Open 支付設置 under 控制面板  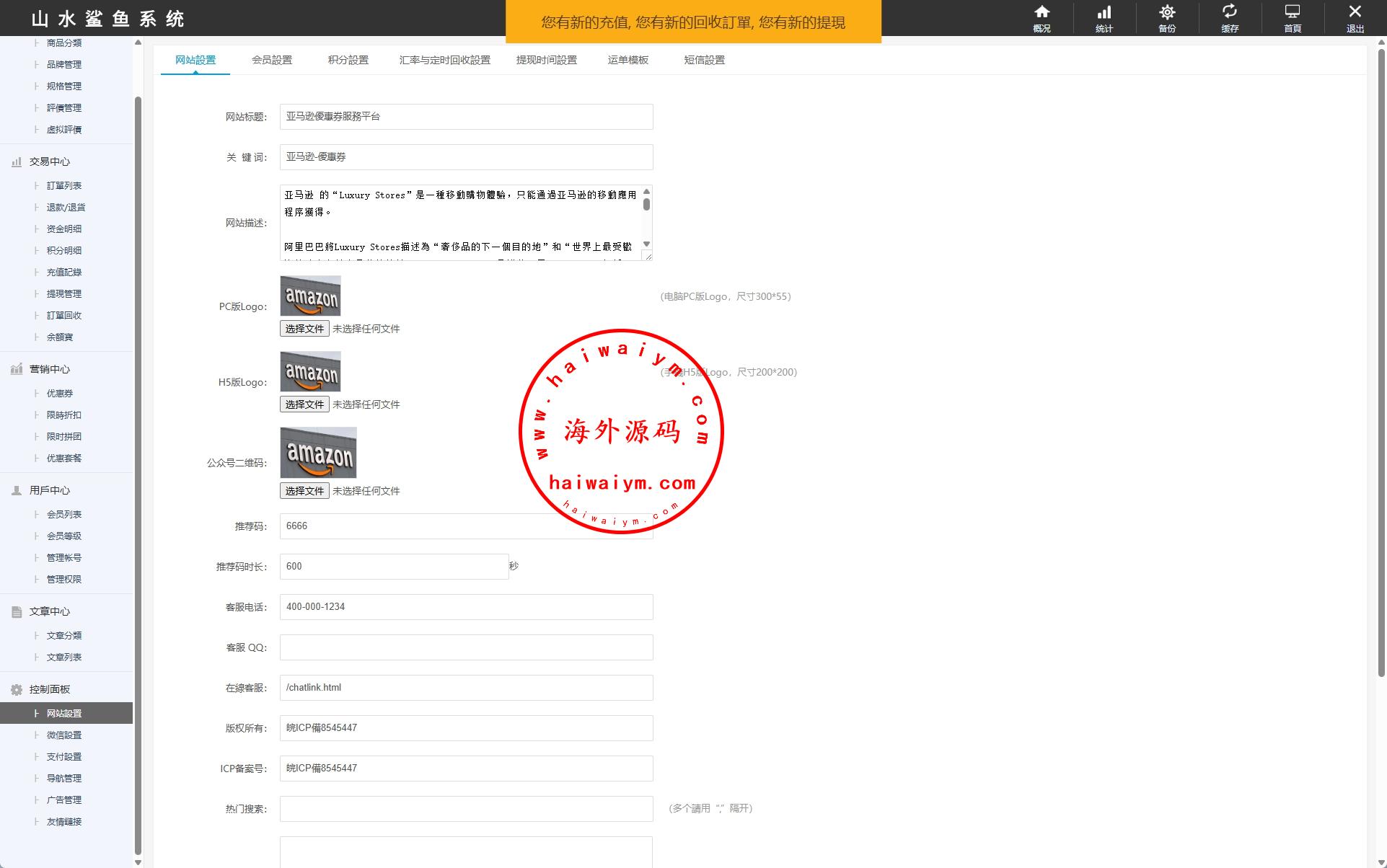[64, 757]
